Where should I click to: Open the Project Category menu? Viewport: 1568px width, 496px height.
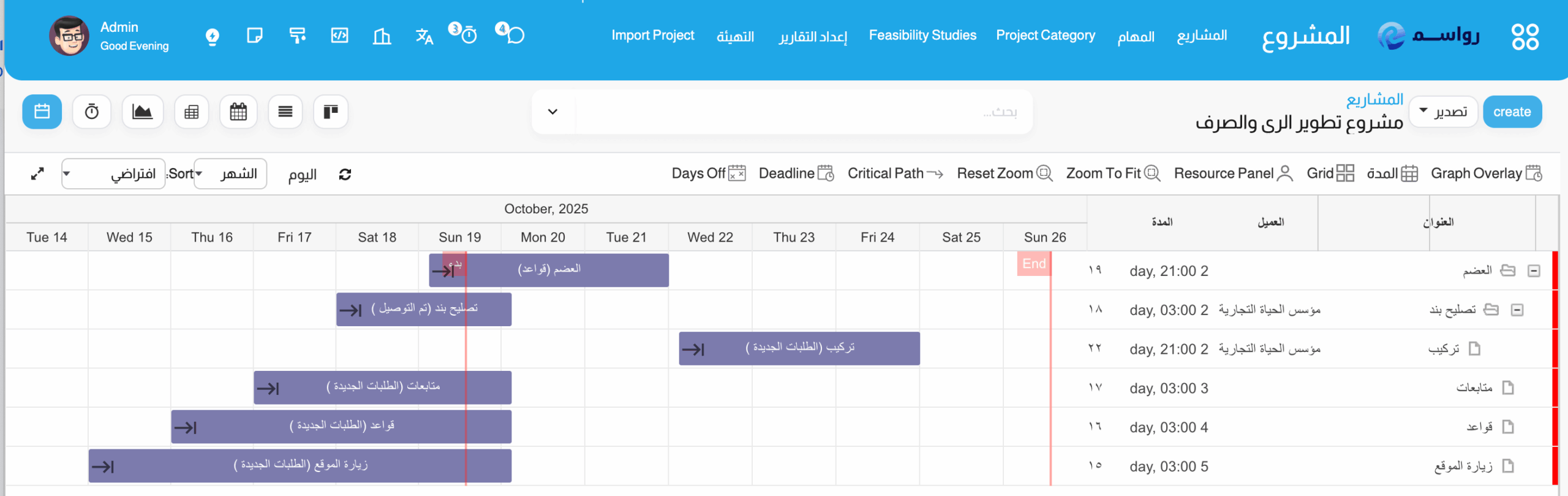[1046, 36]
